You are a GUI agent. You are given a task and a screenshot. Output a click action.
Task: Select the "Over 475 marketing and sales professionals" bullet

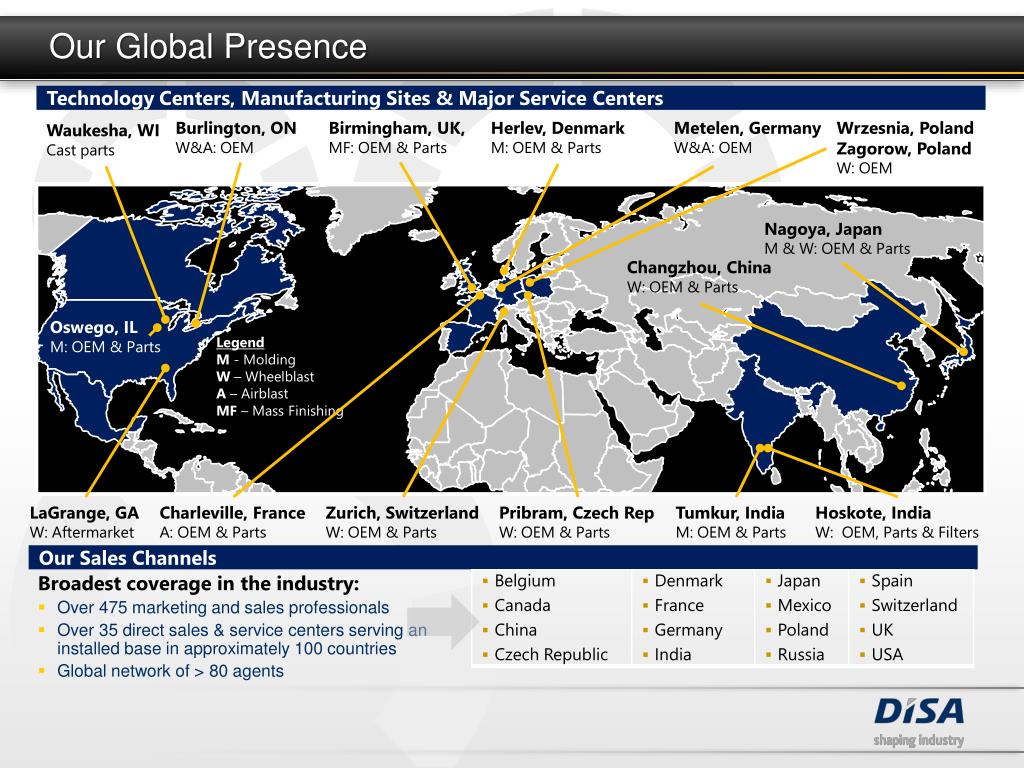pyautogui.click(x=223, y=607)
